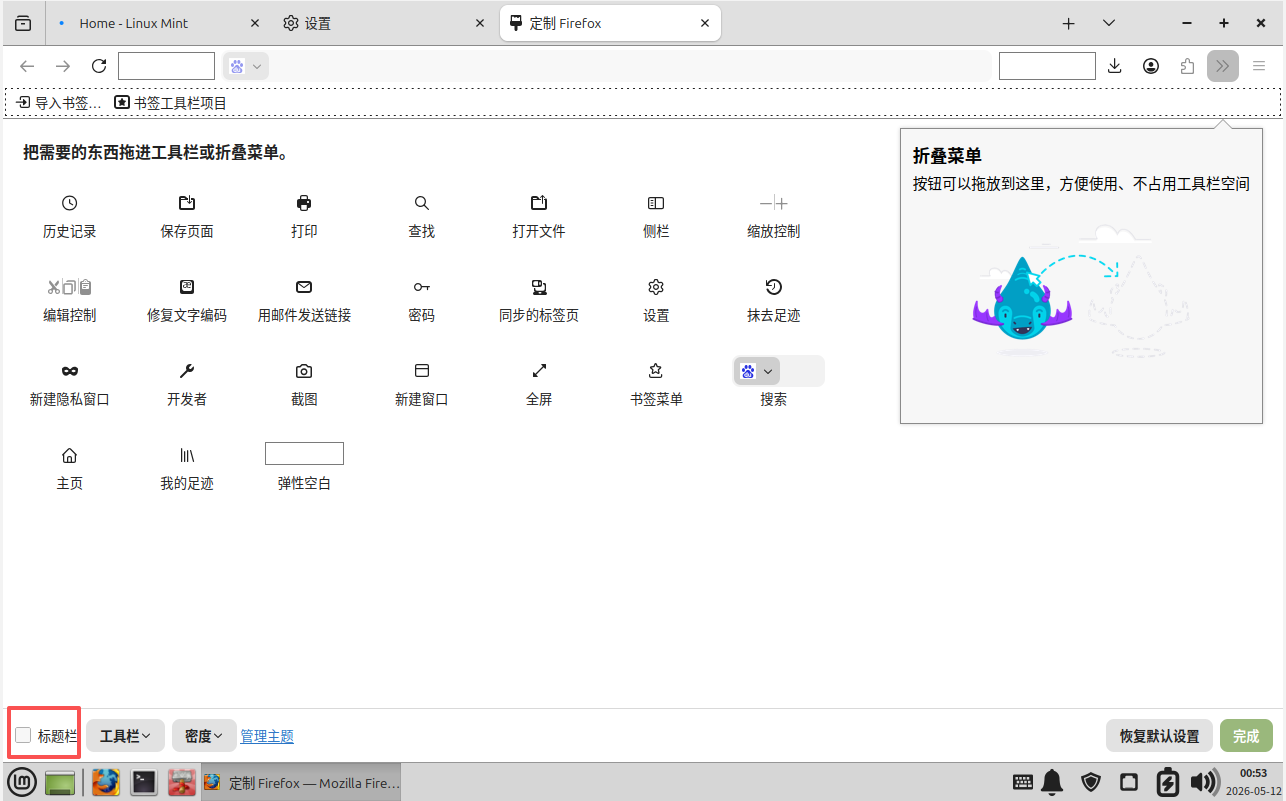Screen dimensions: 1286x801
Task: Launch Firefox from the taskbar launcher
Action: [105, 782]
